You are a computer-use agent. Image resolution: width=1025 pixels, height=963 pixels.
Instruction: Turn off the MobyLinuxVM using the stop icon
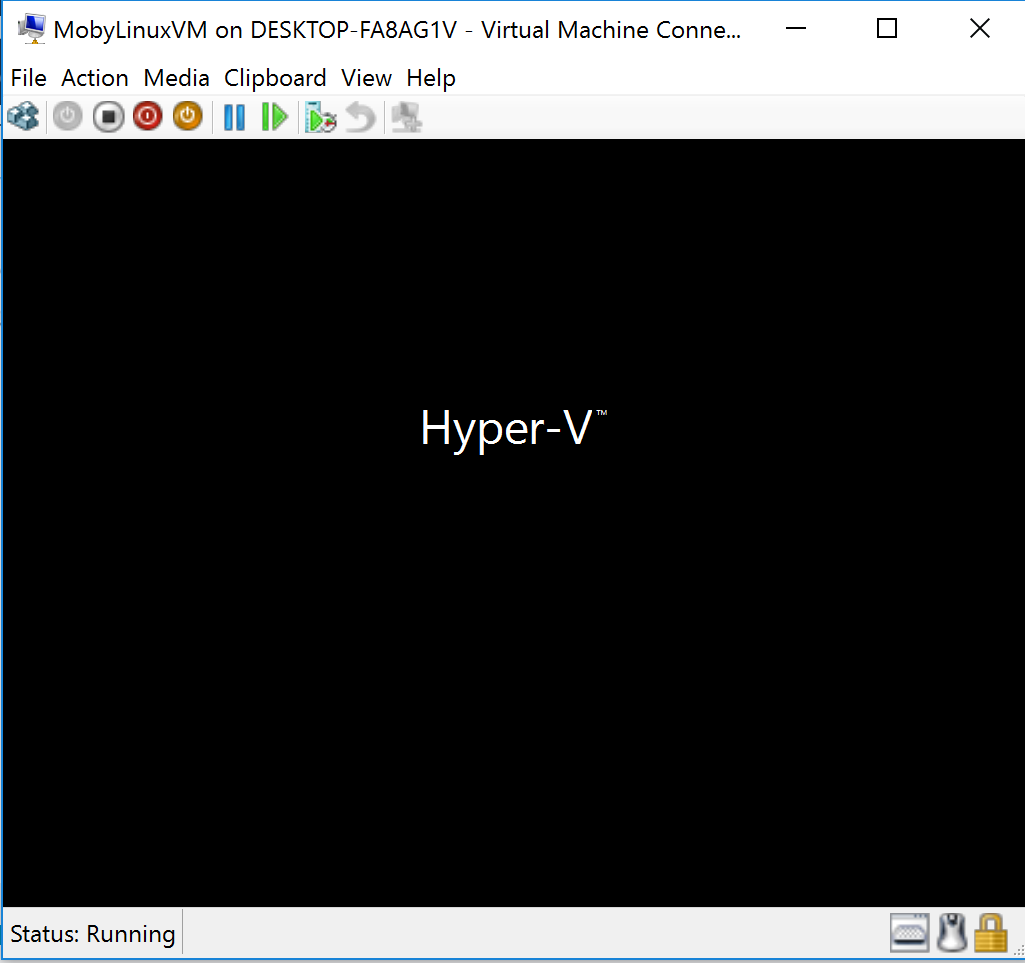(107, 116)
